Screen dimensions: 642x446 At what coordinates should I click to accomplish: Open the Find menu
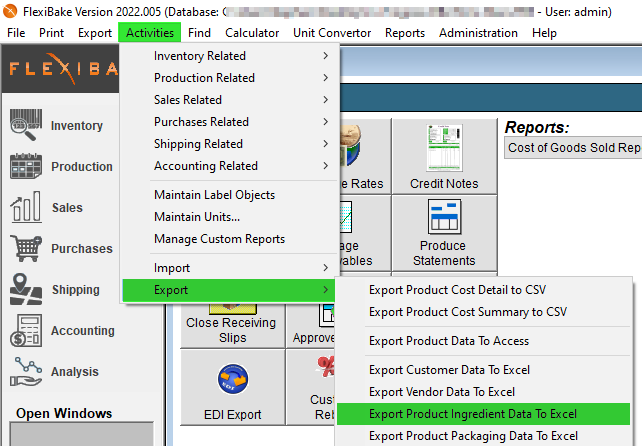click(x=199, y=33)
